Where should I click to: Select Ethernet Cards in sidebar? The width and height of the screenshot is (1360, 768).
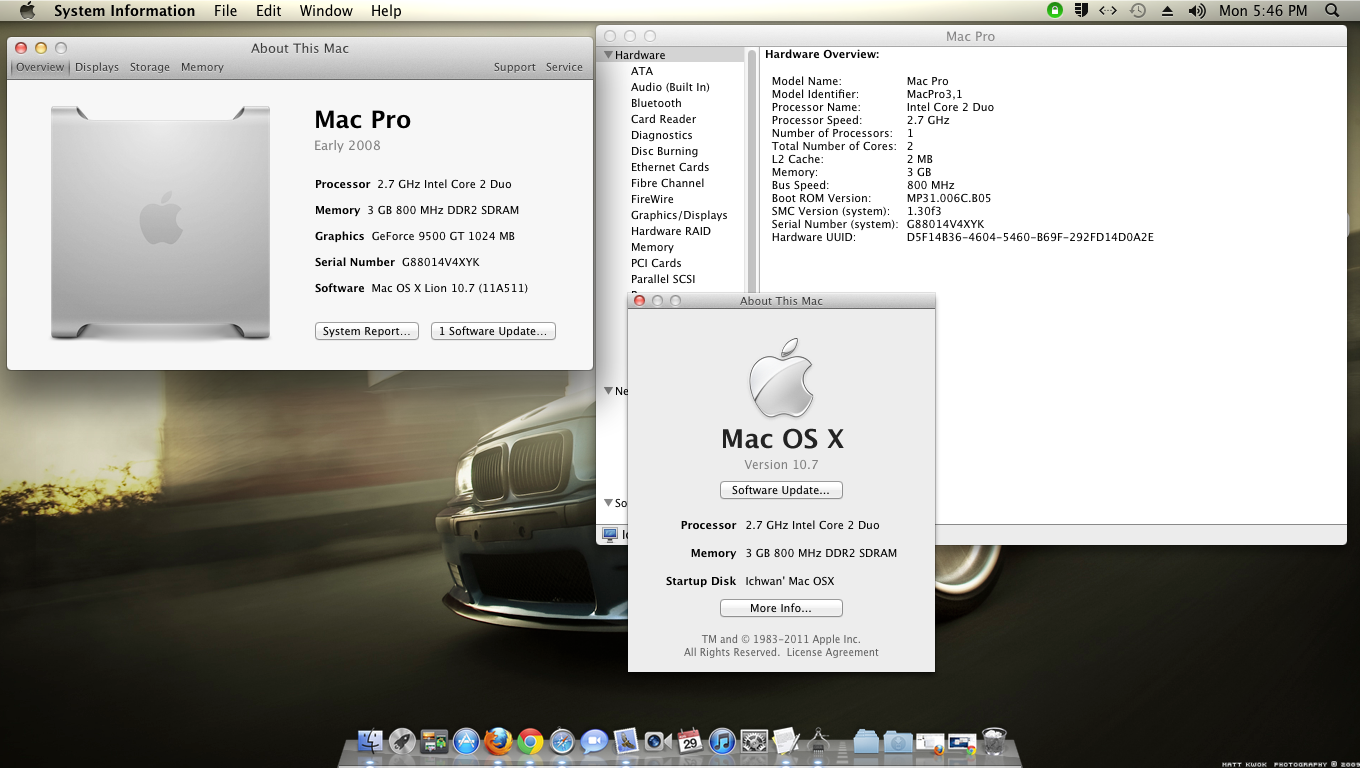click(670, 167)
